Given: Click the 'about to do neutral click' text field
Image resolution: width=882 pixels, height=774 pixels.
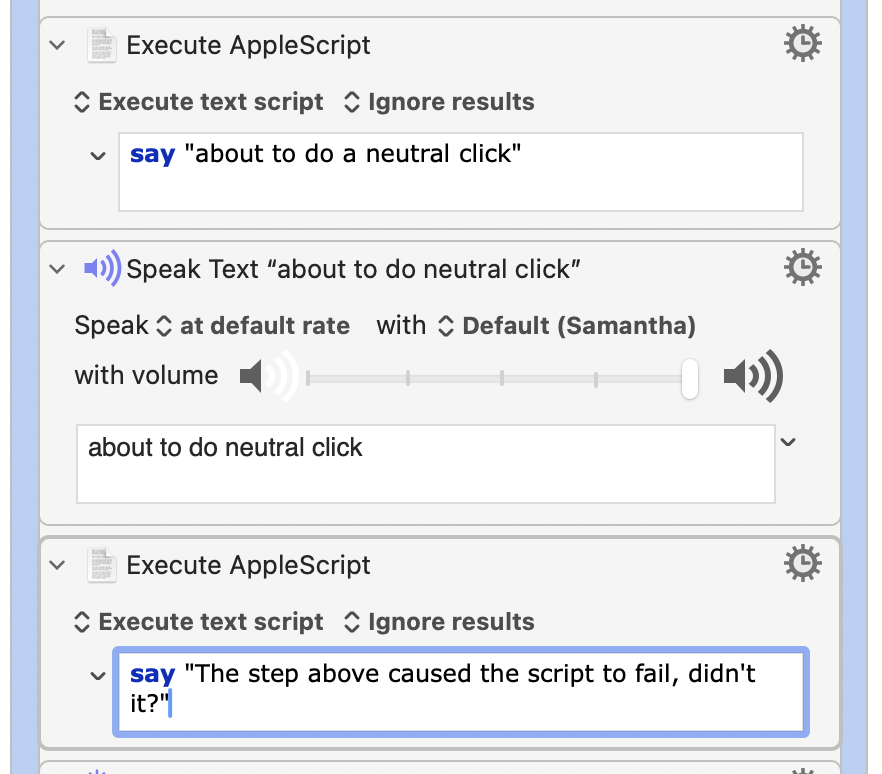Looking at the screenshot, I should (426, 464).
